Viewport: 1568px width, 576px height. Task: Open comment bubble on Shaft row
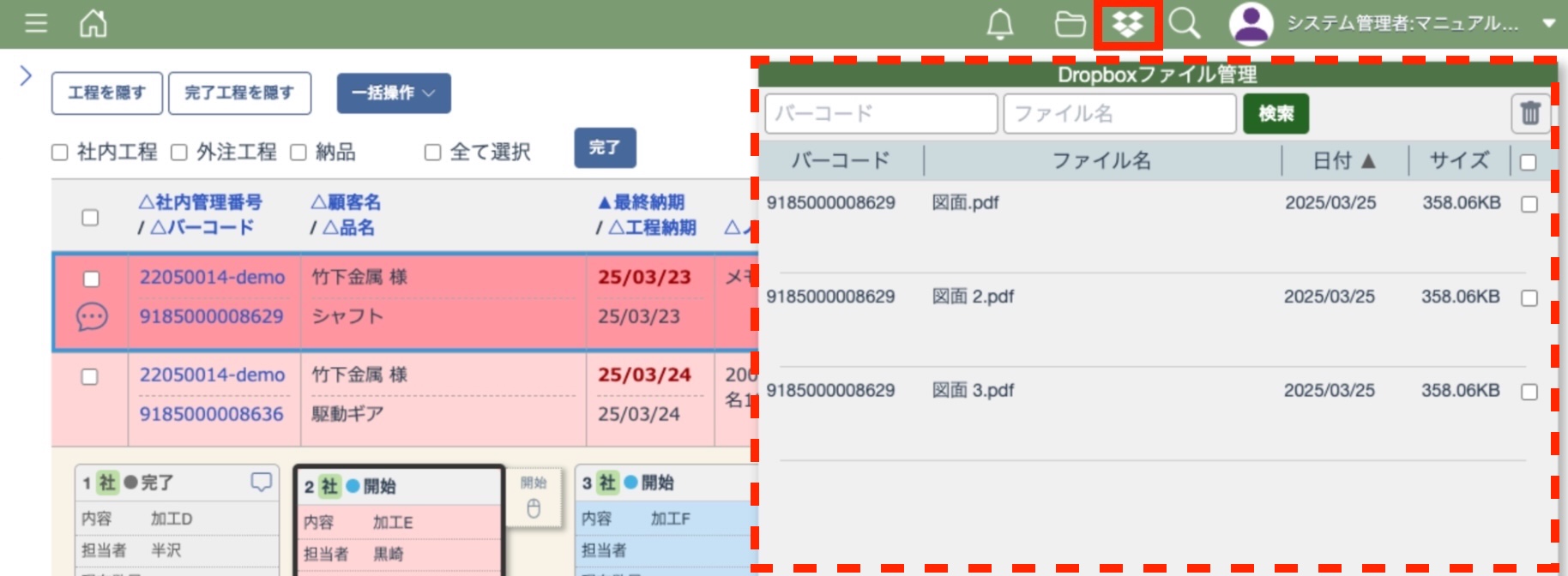coord(92,316)
